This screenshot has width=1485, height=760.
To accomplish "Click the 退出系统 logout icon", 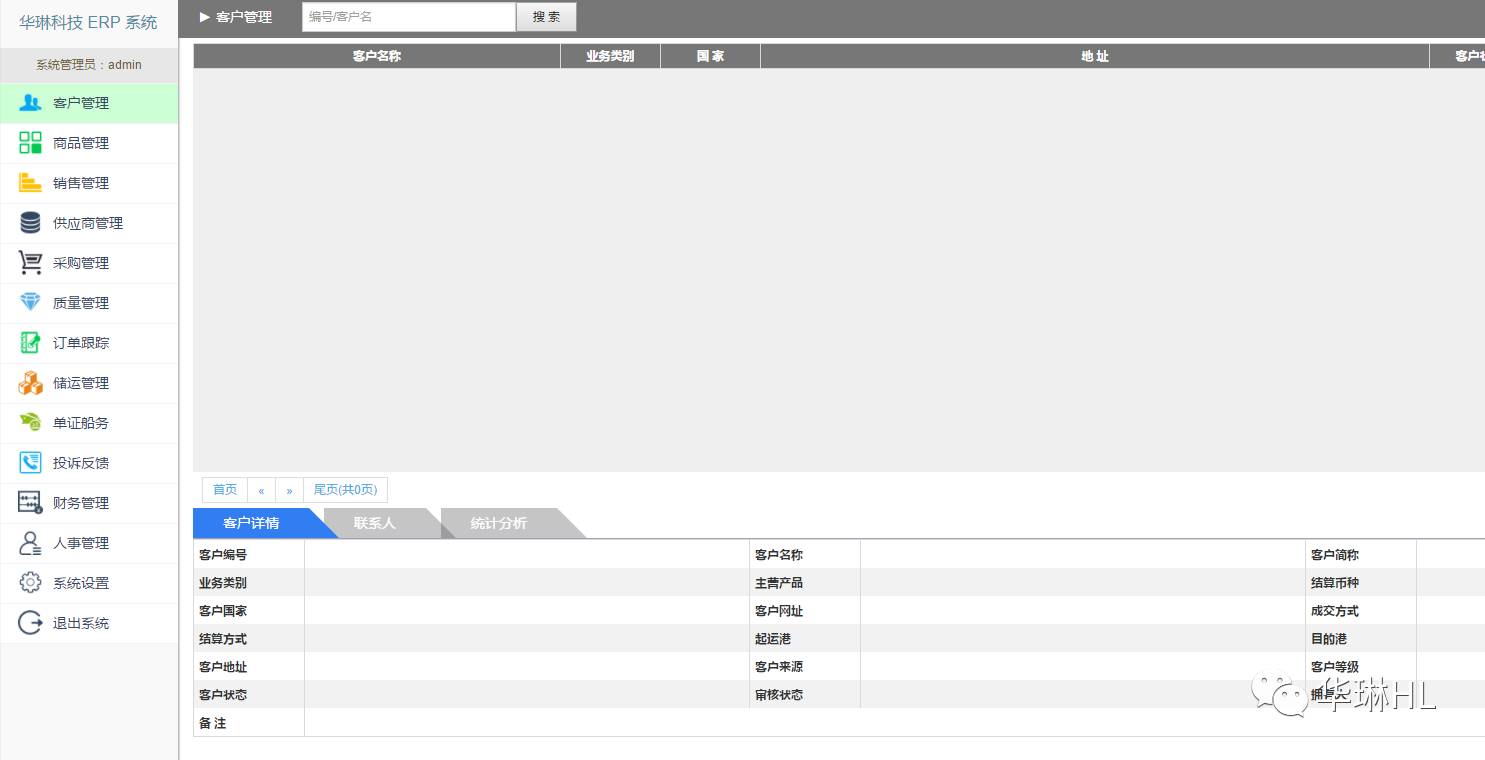I will coord(30,623).
